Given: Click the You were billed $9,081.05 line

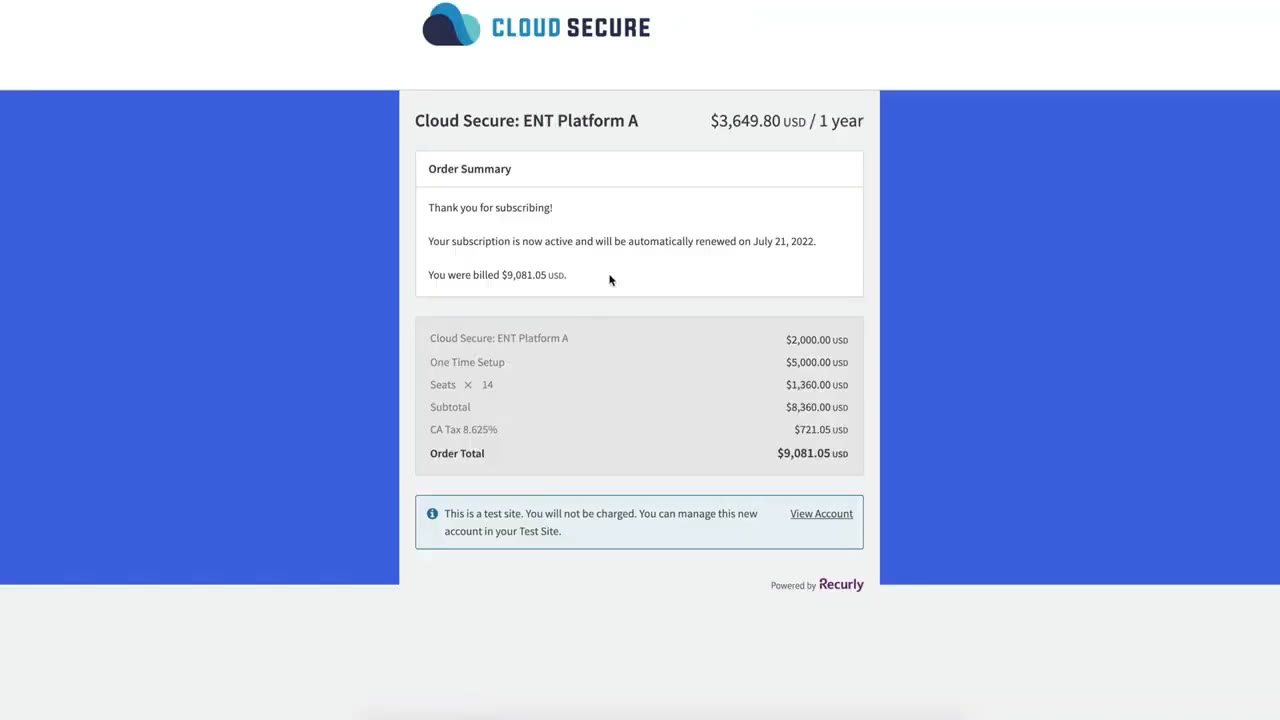Looking at the screenshot, I should point(497,275).
